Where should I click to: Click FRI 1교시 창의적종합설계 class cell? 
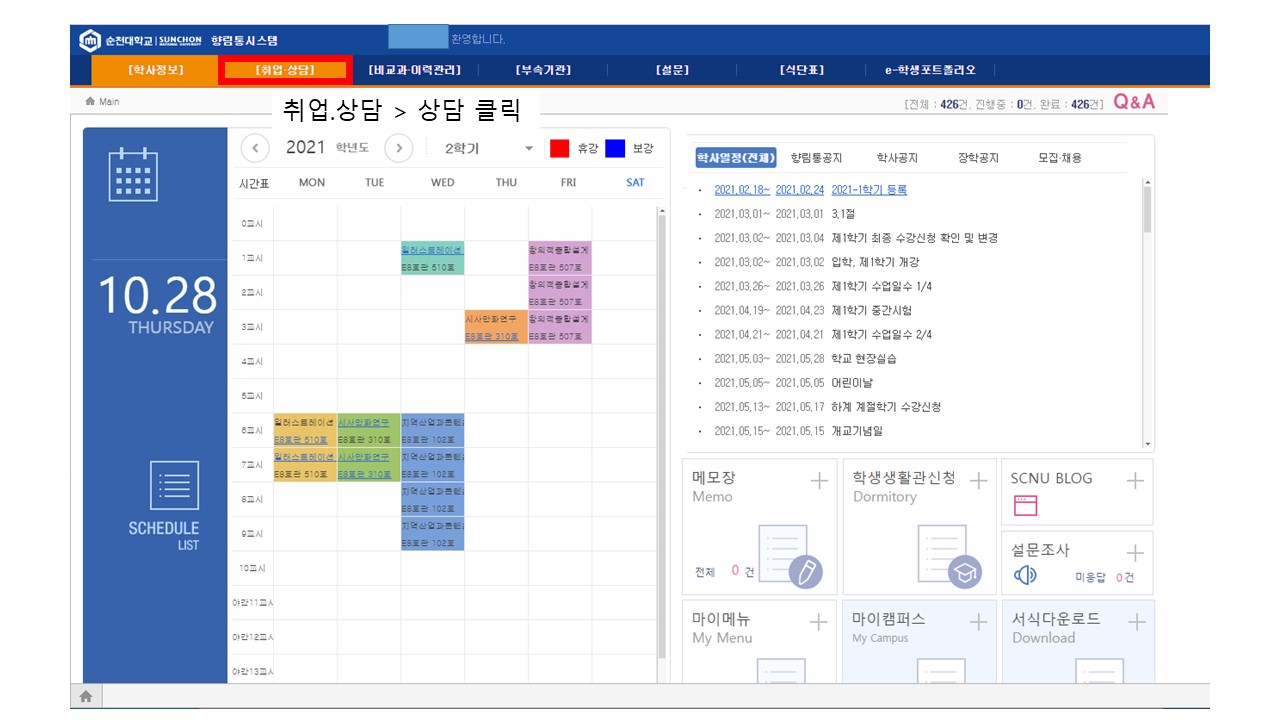560,258
